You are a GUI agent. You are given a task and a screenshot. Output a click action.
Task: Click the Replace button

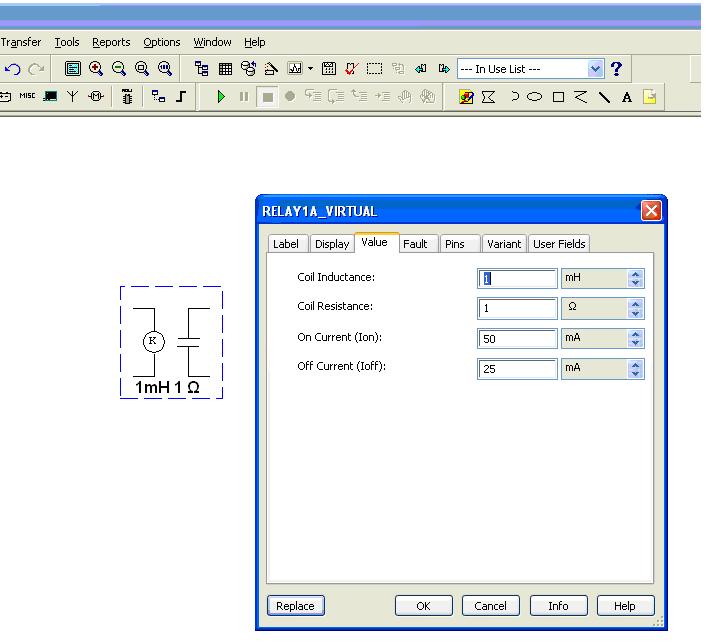coord(296,606)
